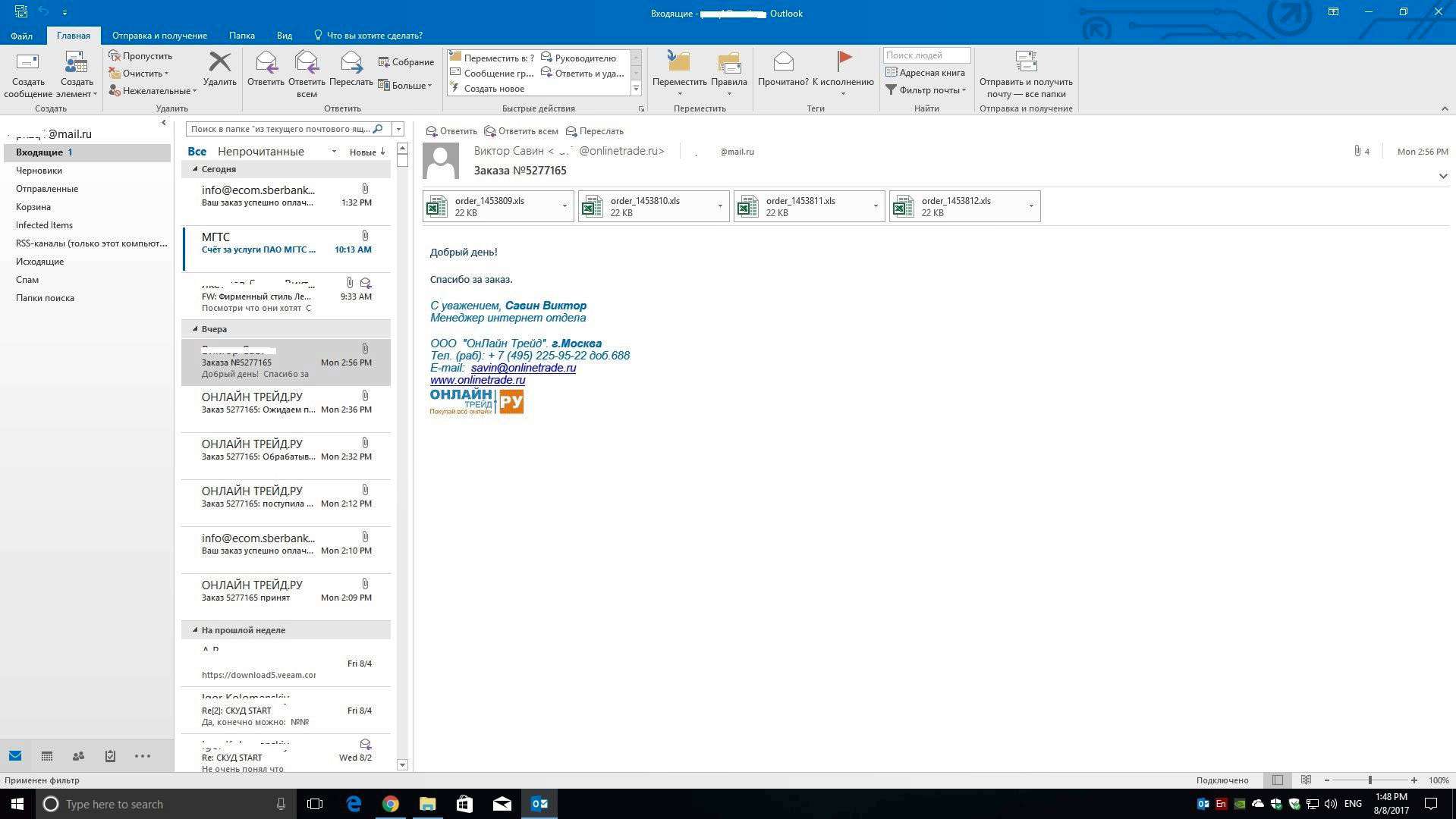Forward the message from ribbon

tap(351, 69)
